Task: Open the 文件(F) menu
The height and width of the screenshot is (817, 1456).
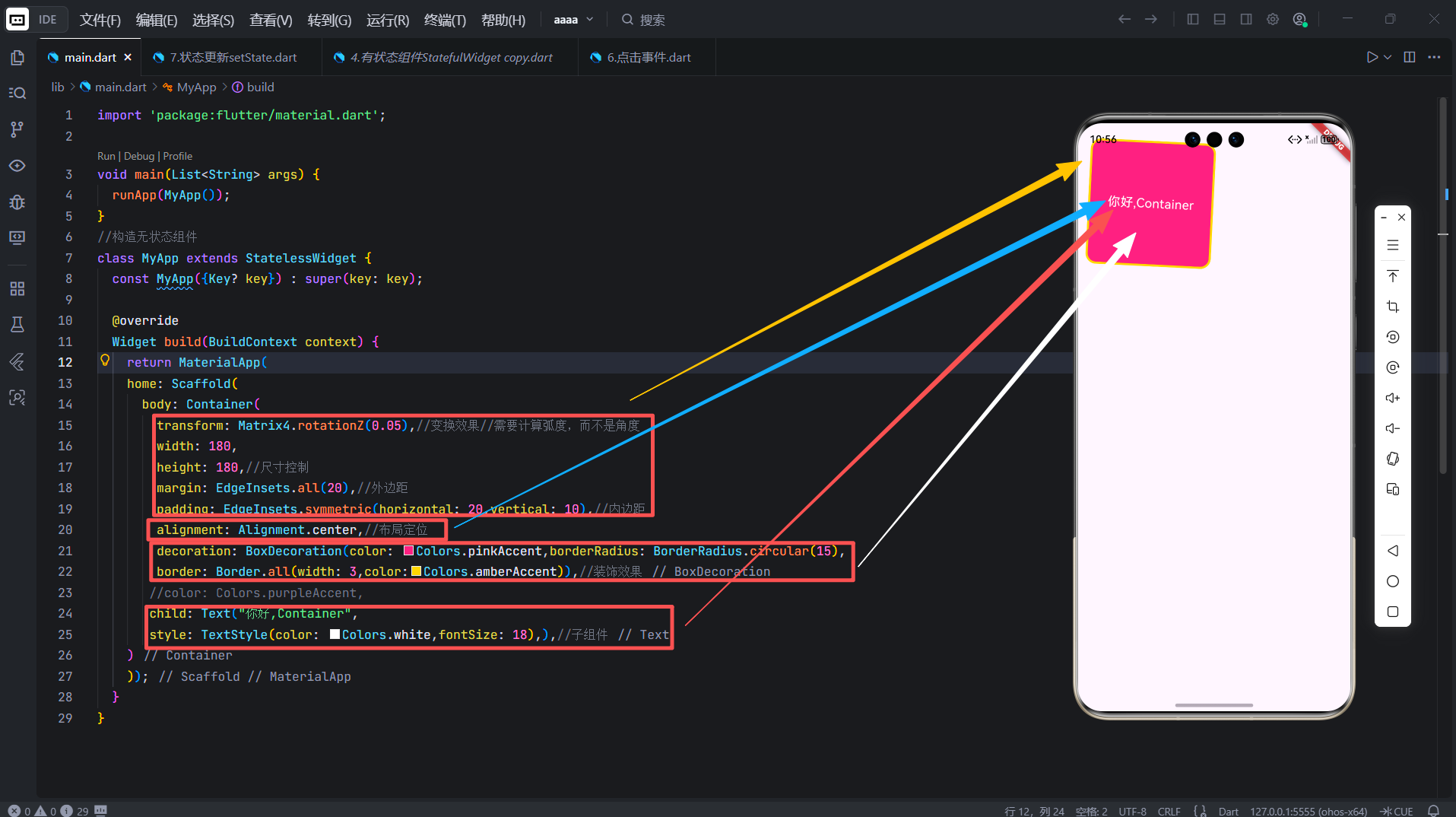Action: pos(100,20)
